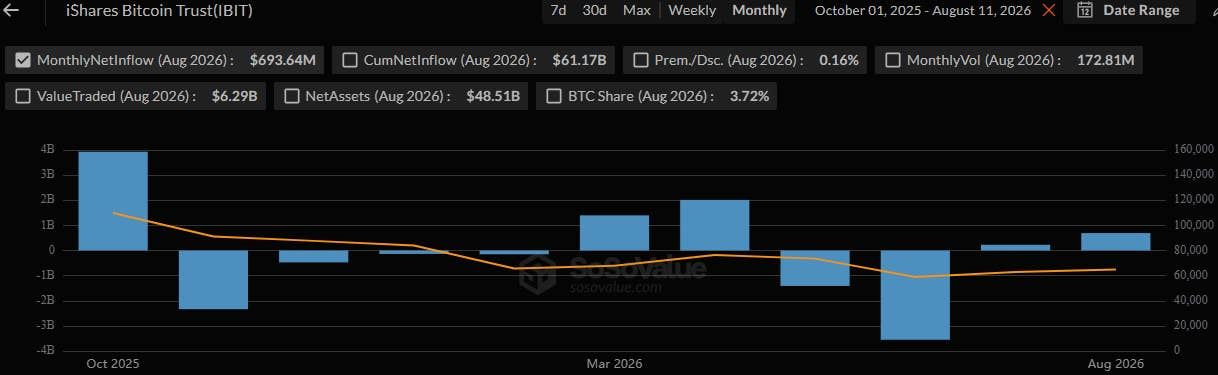Click the back arrow icon
The height and width of the screenshot is (375, 1218).
pyautogui.click(x=12, y=10)
